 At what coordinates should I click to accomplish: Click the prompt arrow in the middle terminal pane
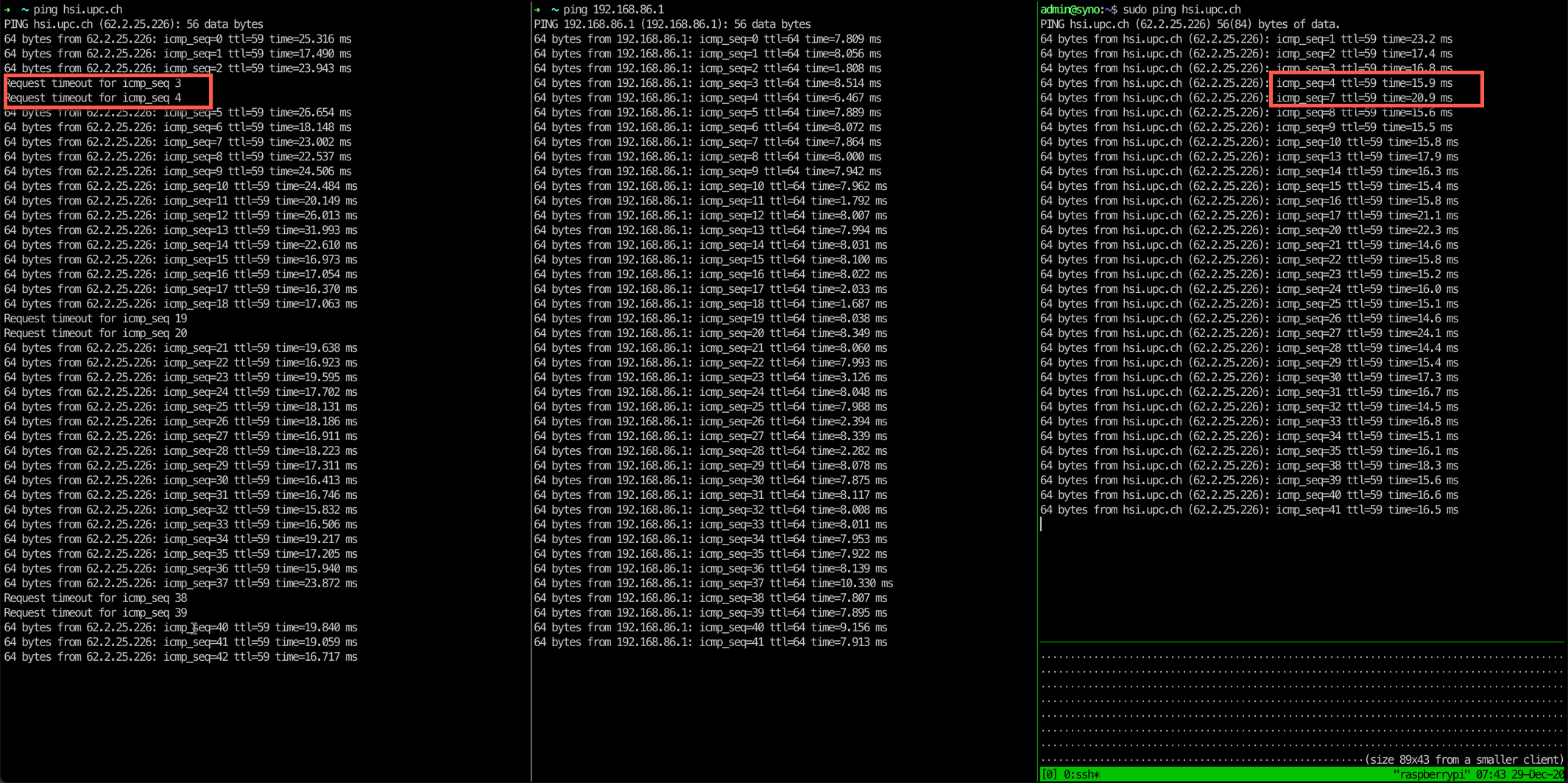coord(537,10)
